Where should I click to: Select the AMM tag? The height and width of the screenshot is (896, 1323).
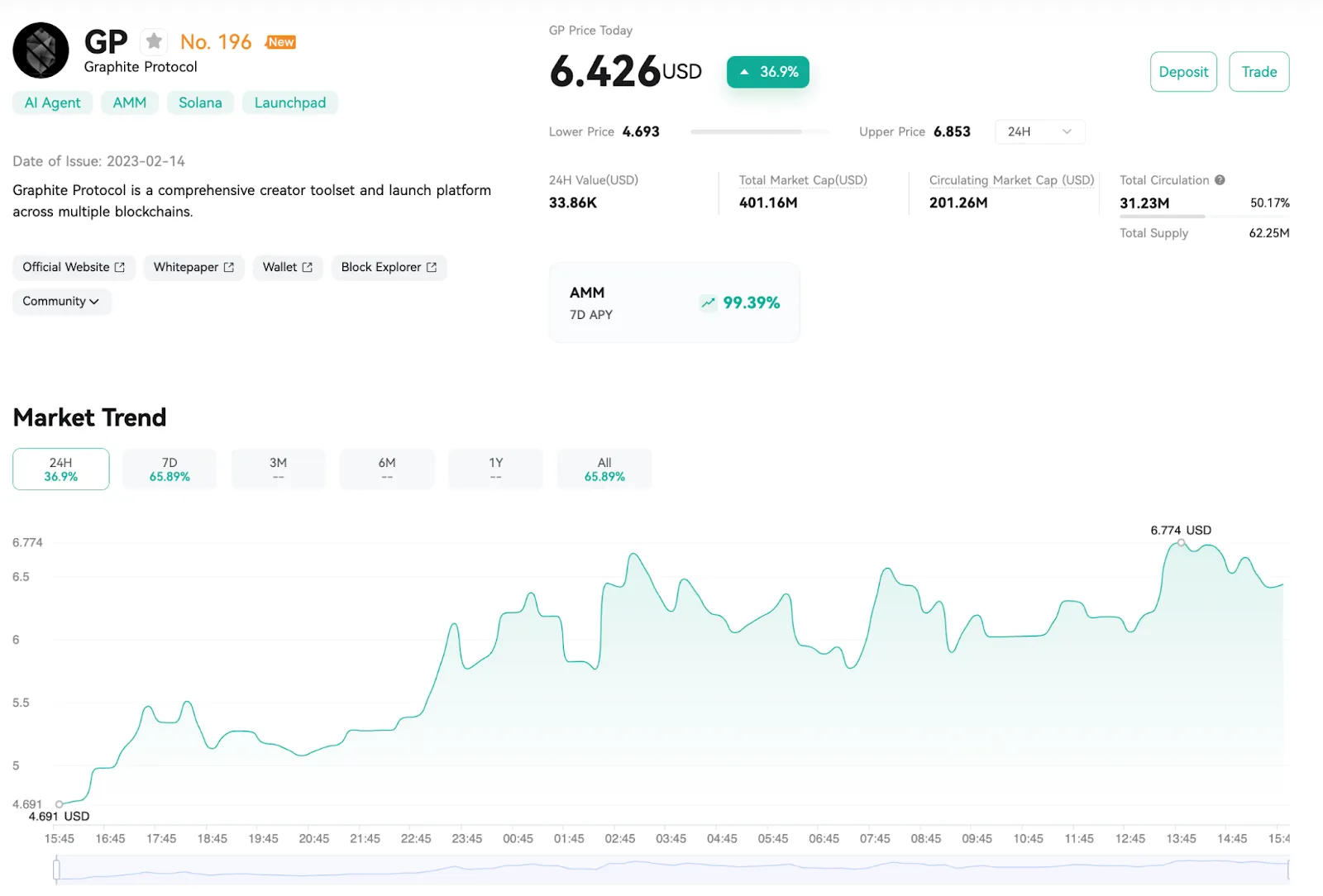click(130, 102)
